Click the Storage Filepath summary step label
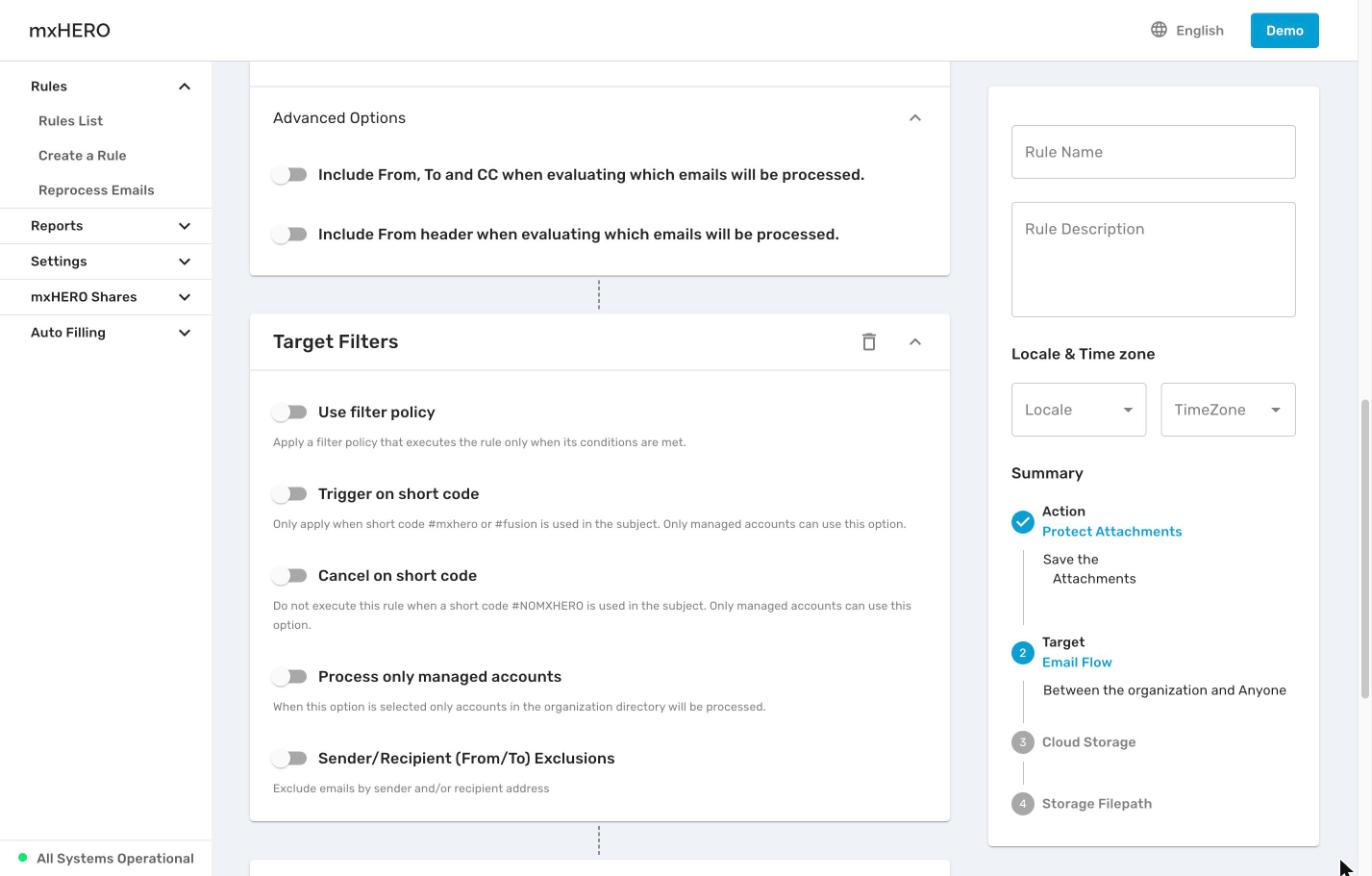This screenshot has height=876, width=1372. coord(1097,804)
